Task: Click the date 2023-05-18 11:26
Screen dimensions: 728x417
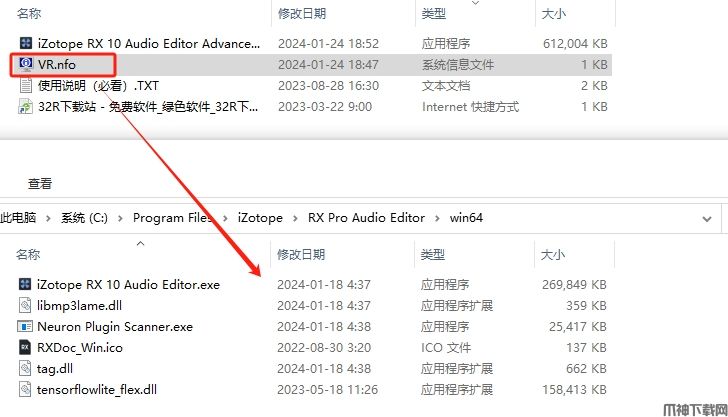Action: [327, 390]
